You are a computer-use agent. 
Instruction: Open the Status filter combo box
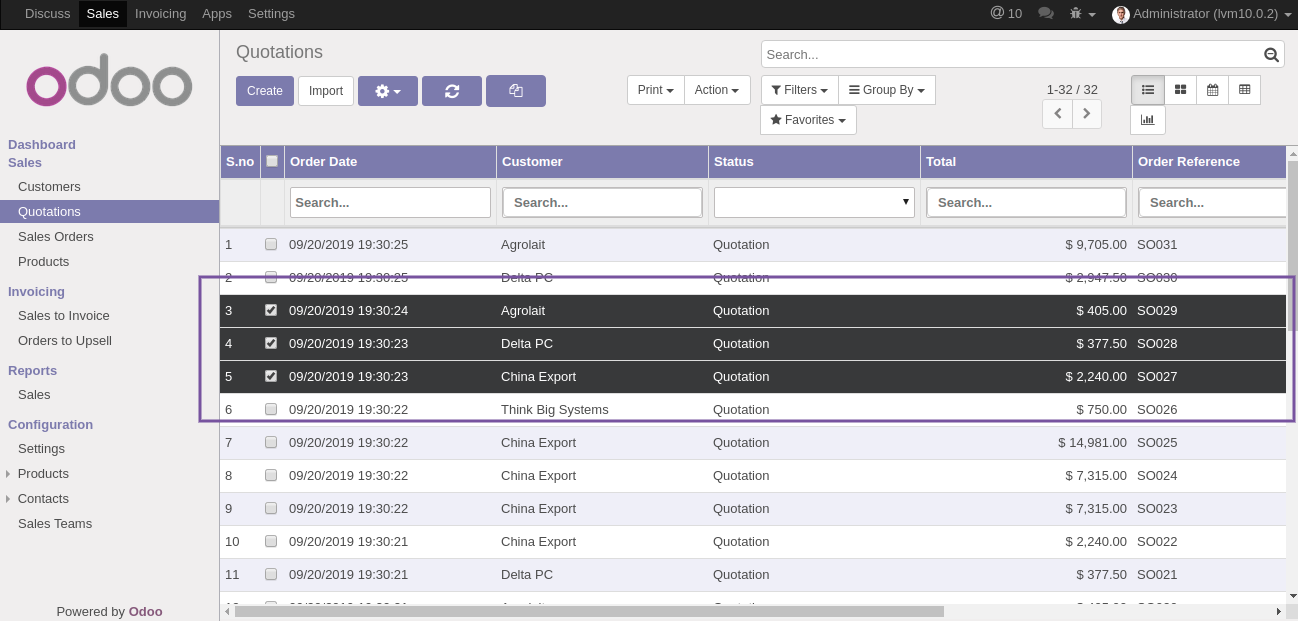pos(814,202)
